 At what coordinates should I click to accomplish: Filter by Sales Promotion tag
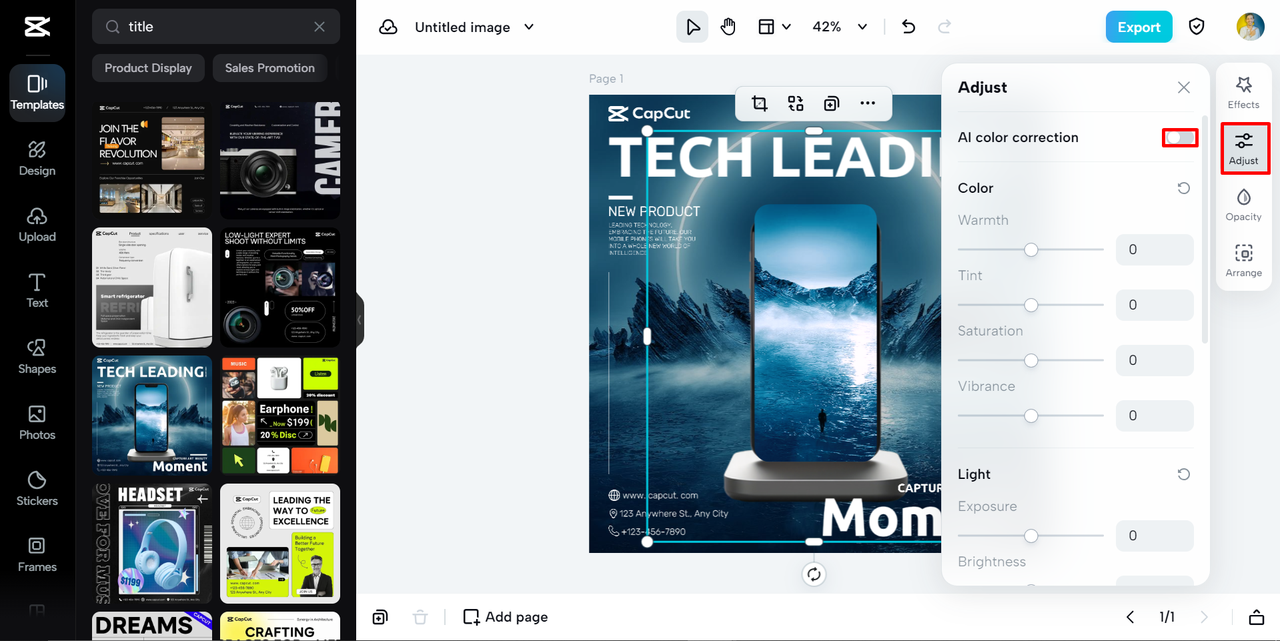pyautogui.click(x=270, y=68)
